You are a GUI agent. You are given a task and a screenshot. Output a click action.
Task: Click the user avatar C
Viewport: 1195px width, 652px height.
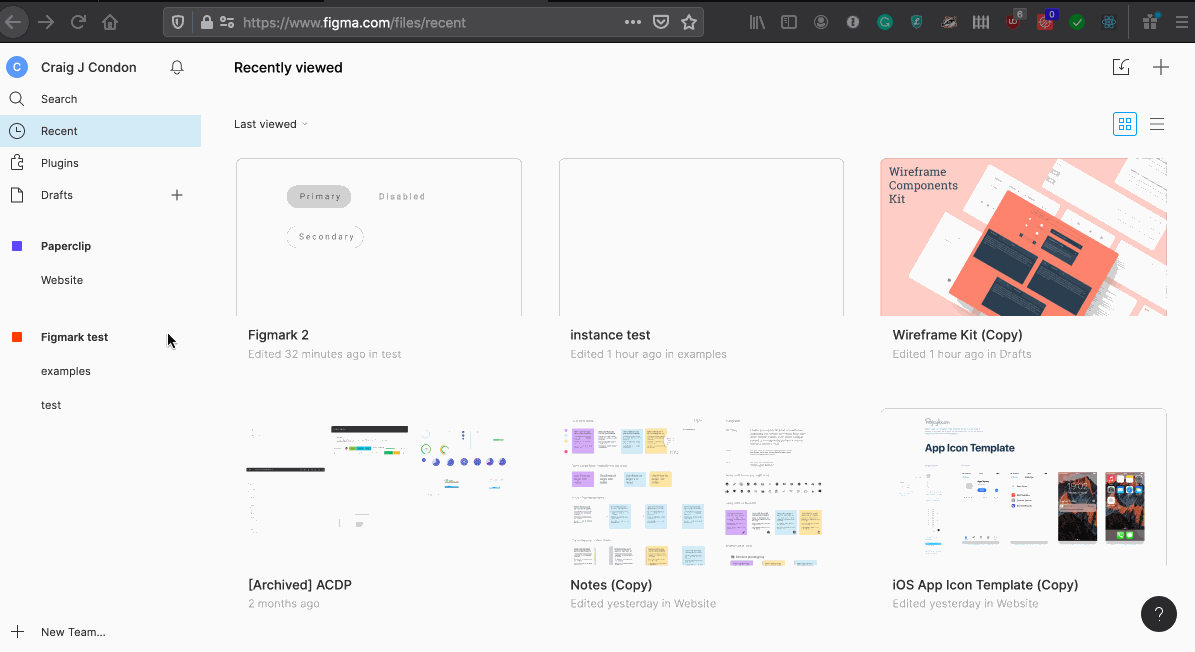(17, 67)
